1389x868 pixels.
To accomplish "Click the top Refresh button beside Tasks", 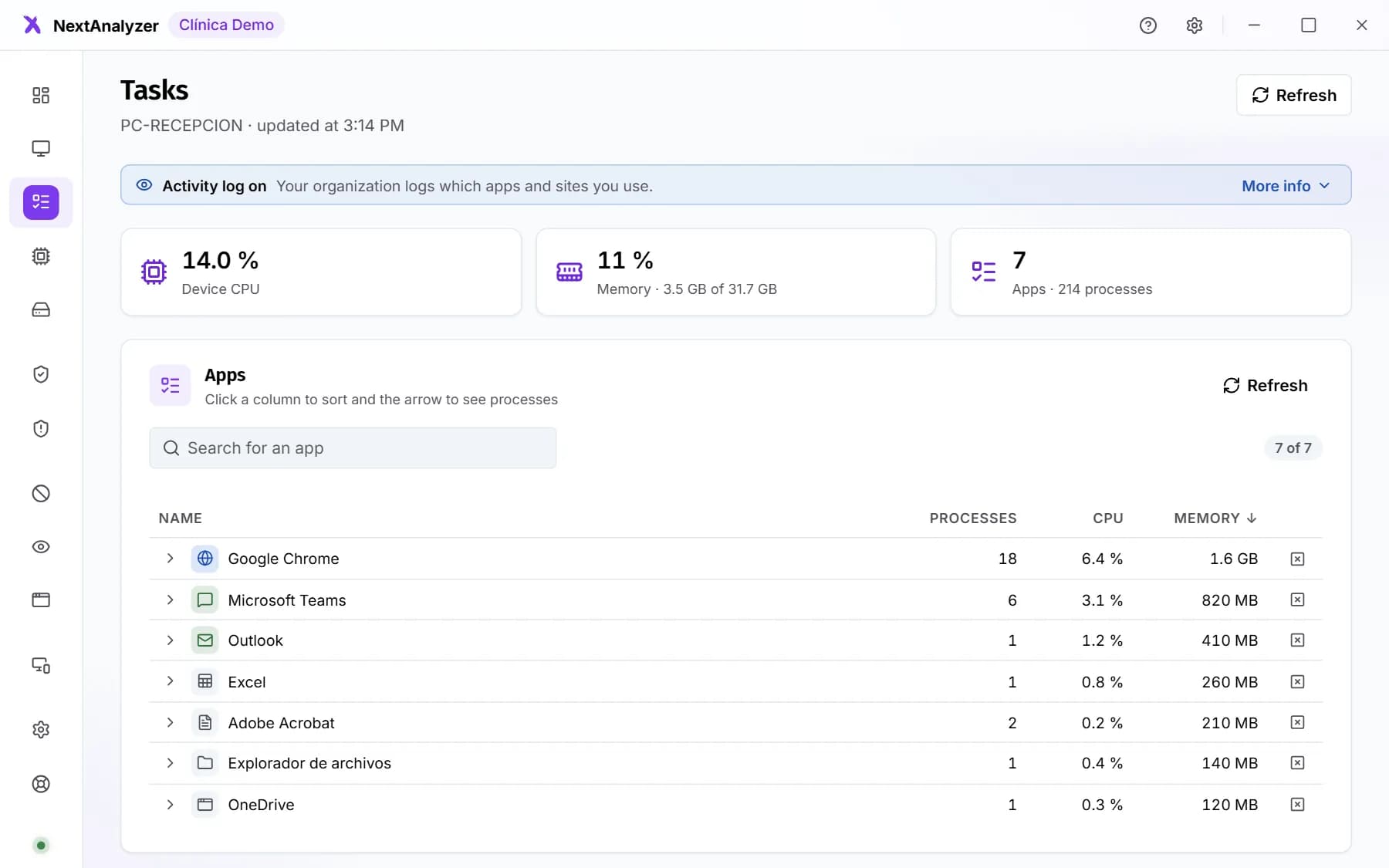I will 1294,95.
